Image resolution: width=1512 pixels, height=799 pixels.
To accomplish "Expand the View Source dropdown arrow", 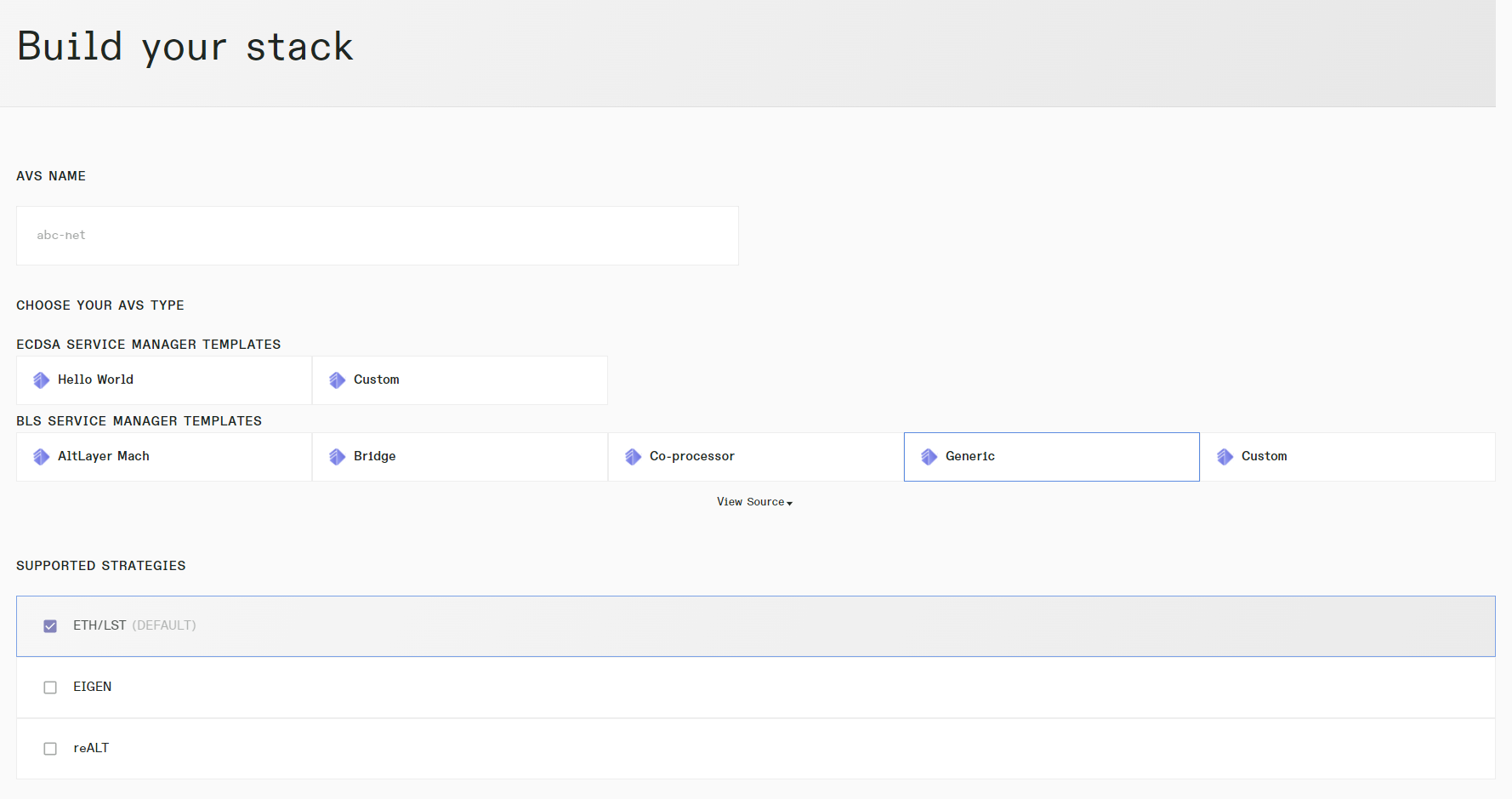I will coord(790,503).
